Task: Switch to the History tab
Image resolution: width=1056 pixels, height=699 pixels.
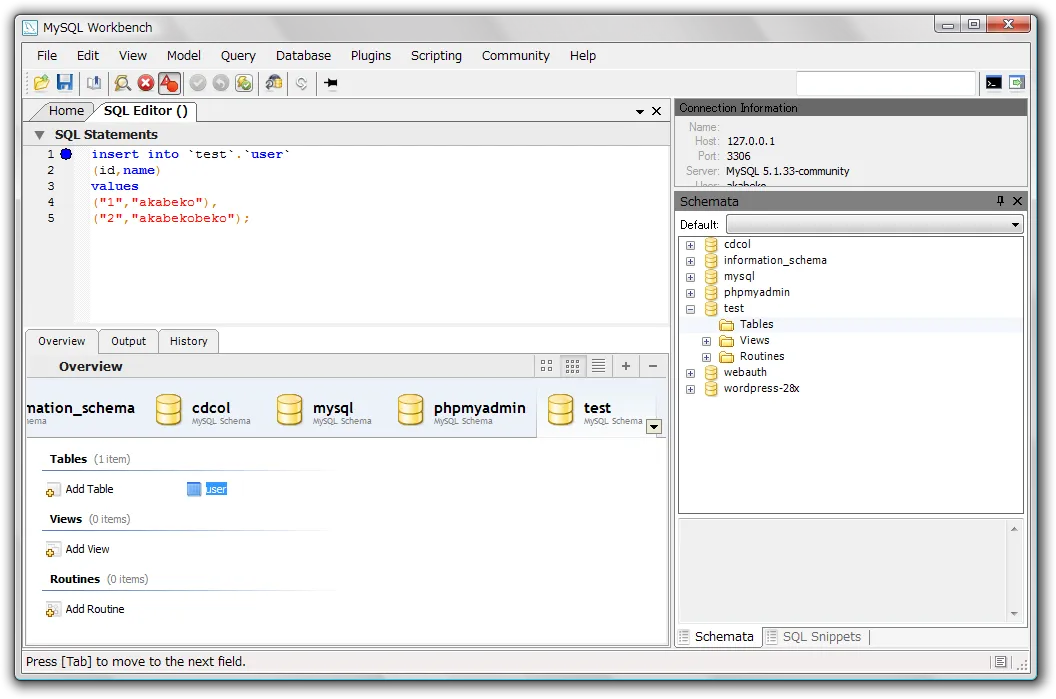Action: click(x=188, y=341)
